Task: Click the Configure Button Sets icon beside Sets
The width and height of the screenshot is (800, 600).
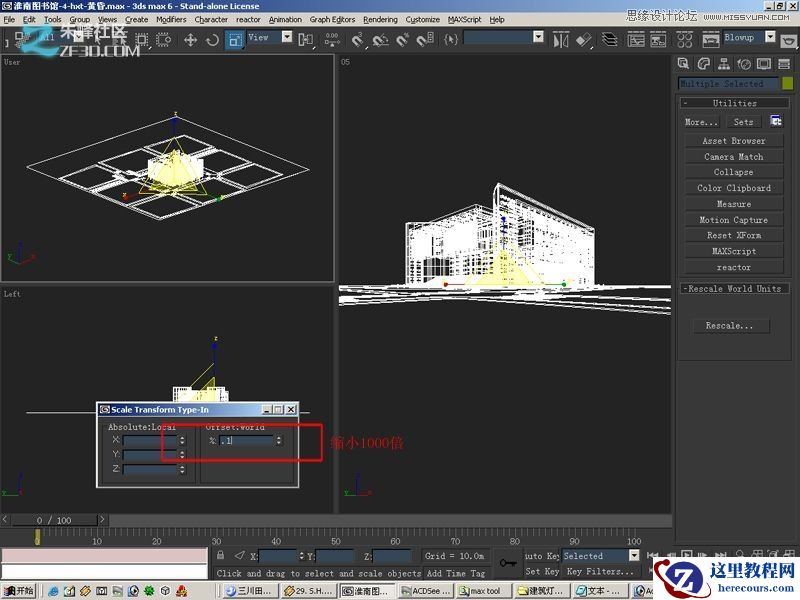Action: pos(776,122)
